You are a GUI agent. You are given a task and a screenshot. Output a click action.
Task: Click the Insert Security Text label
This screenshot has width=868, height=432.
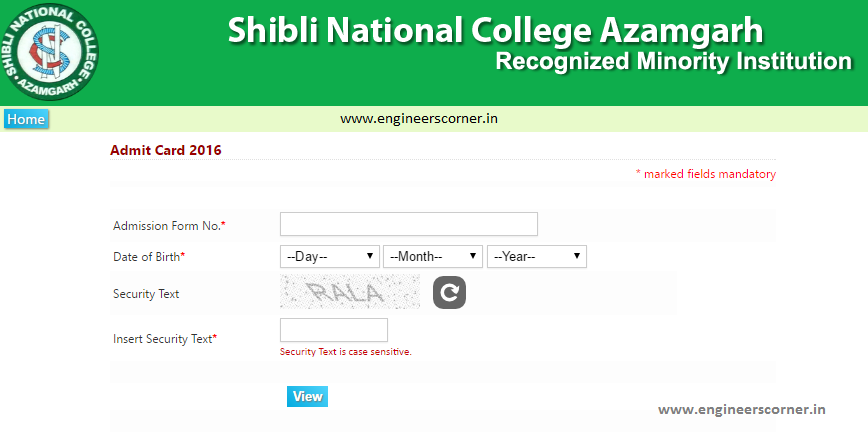(x=165, y=339)
